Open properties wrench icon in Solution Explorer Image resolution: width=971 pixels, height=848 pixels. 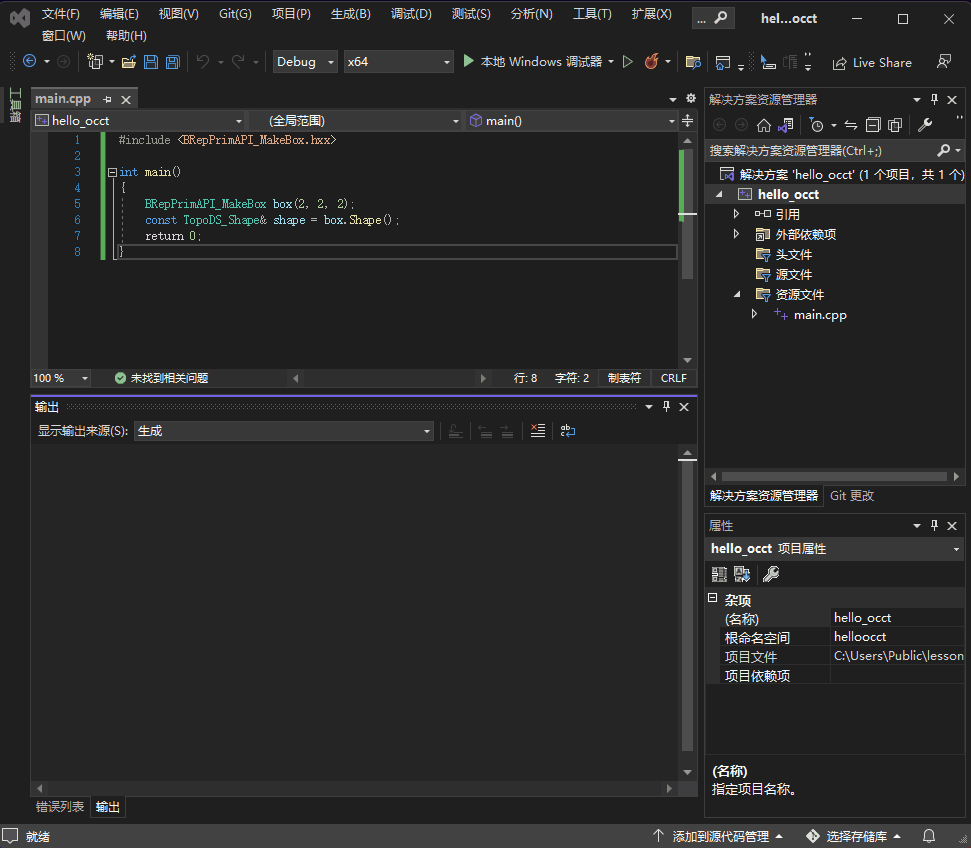pyautogui.click(x=925, y=125)
